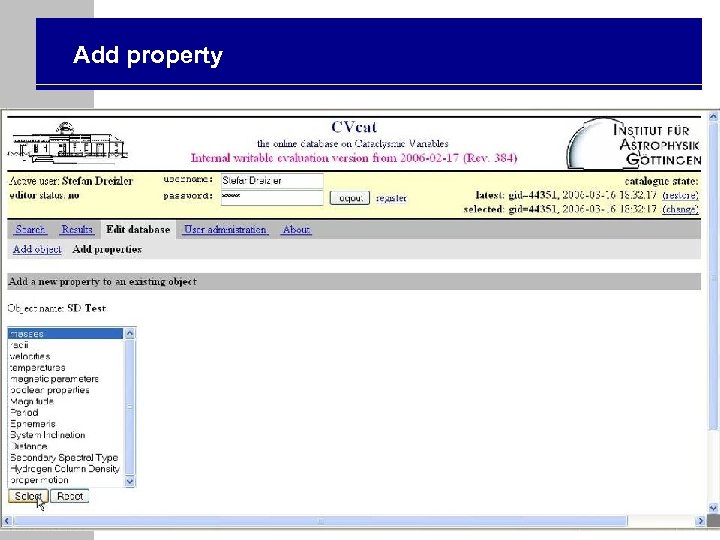The height and width of the screenshot is (540, 720).
Task: Open the About tab
Action: (x=296, y=229)
